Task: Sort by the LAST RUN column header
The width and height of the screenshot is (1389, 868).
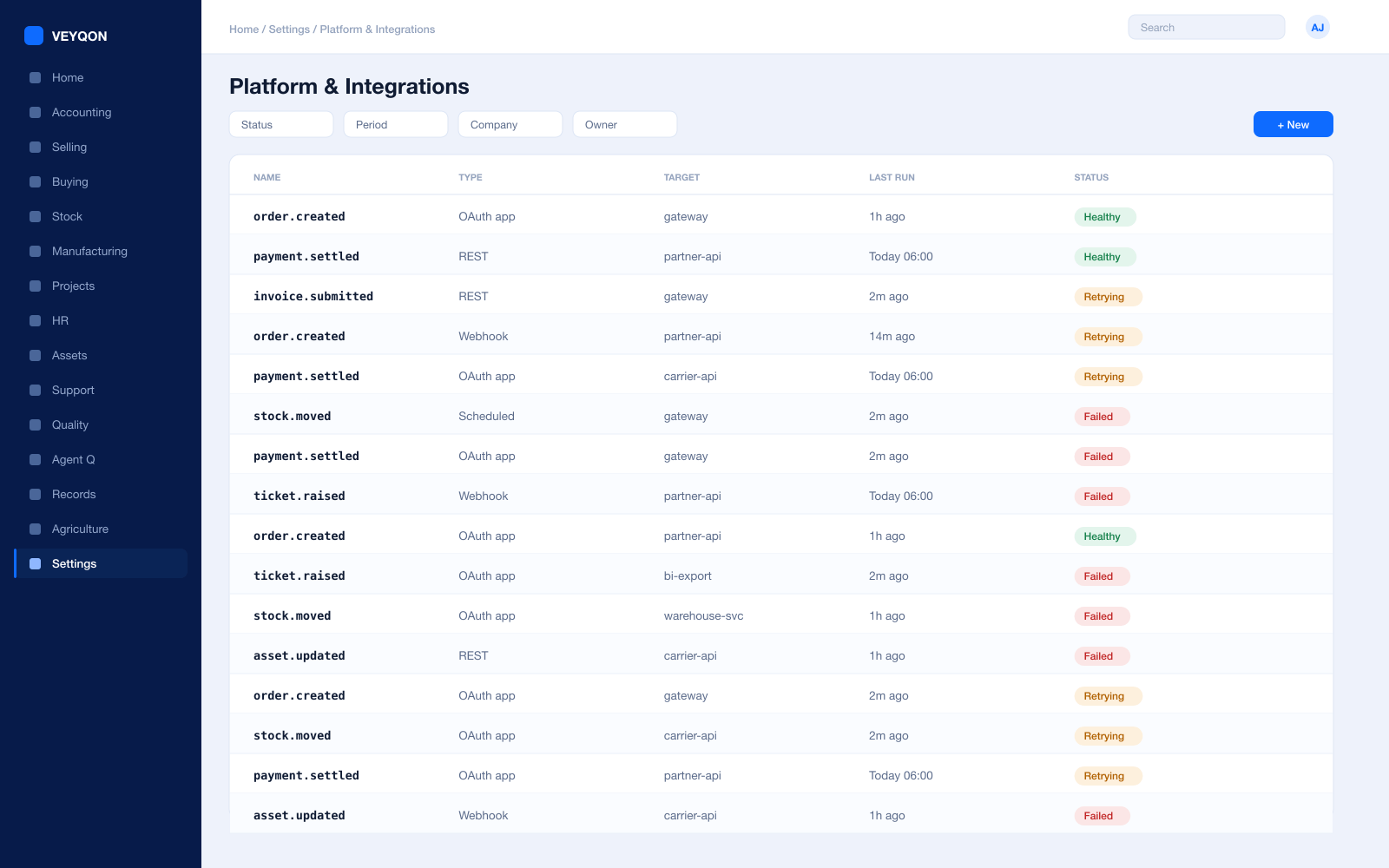Action: [x=892, y=177]
